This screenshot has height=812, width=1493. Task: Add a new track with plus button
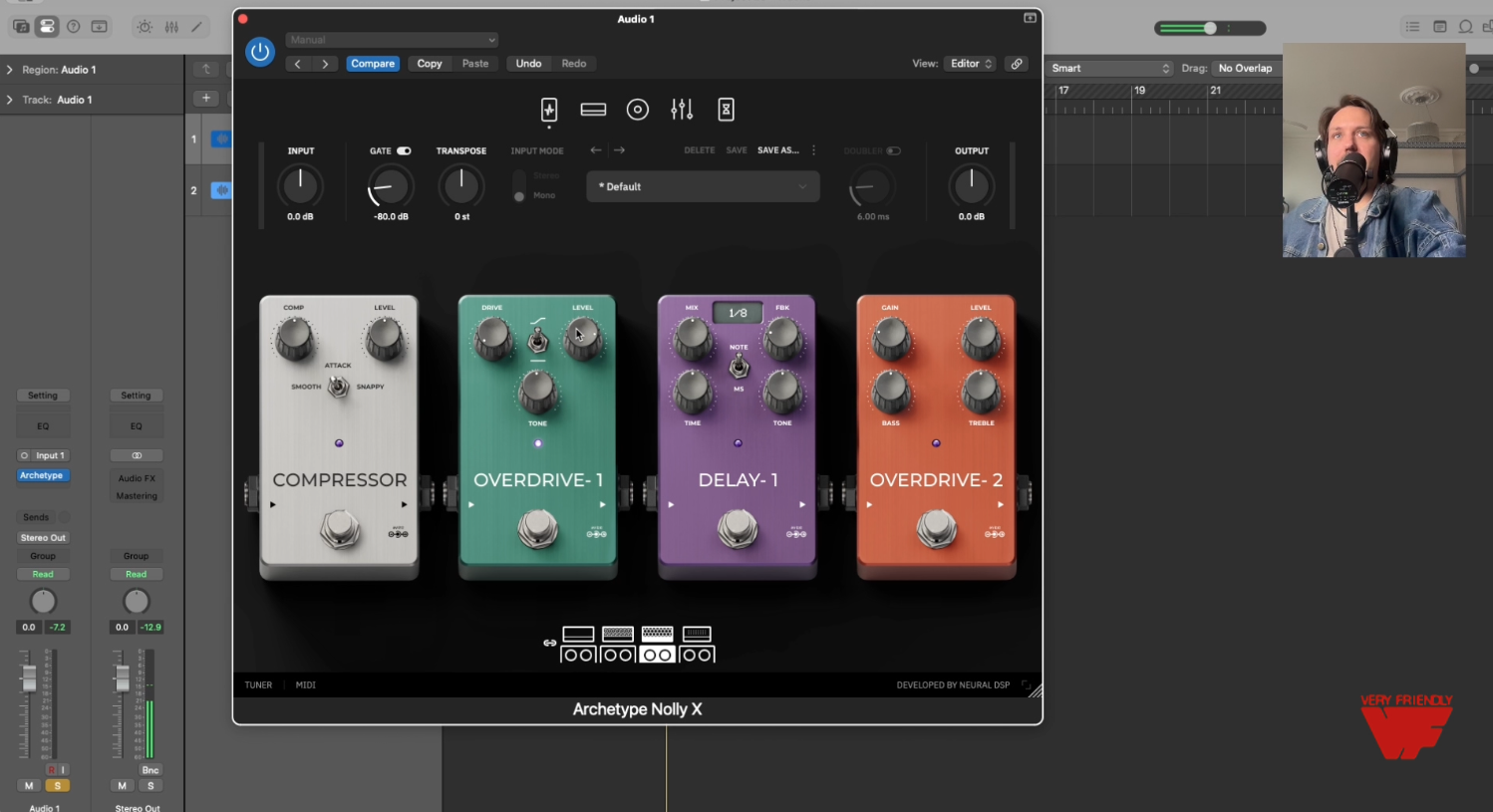click(206, 98)
